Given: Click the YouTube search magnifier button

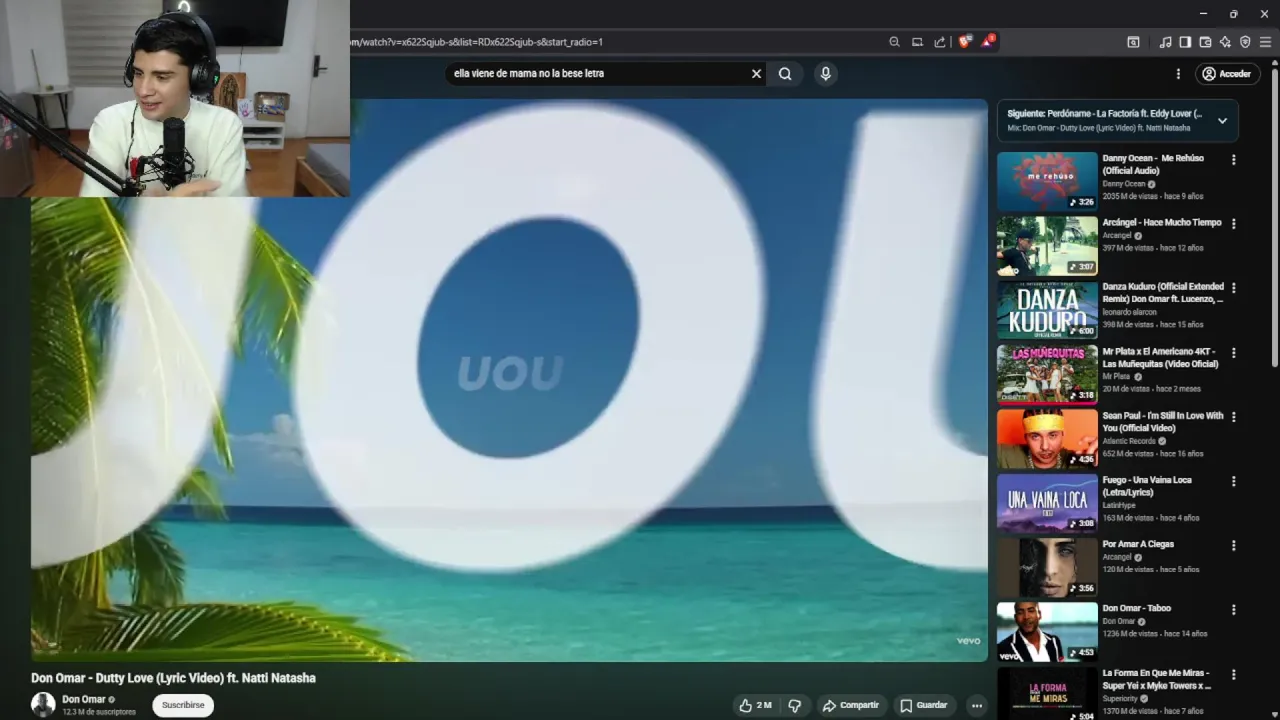Looking at the screenshot, I should (x=785, y=73).
